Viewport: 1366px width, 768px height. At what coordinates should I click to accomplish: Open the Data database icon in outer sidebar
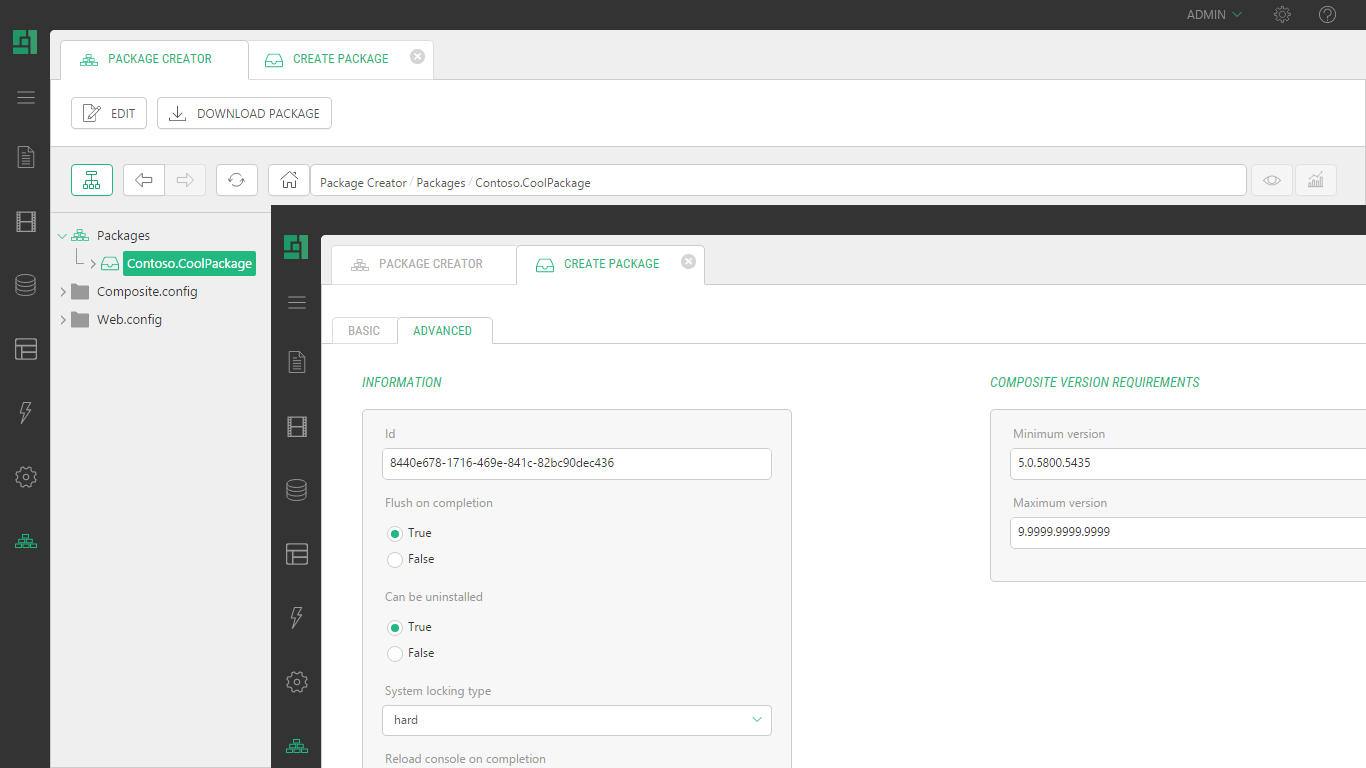click(x=26, y=285)
